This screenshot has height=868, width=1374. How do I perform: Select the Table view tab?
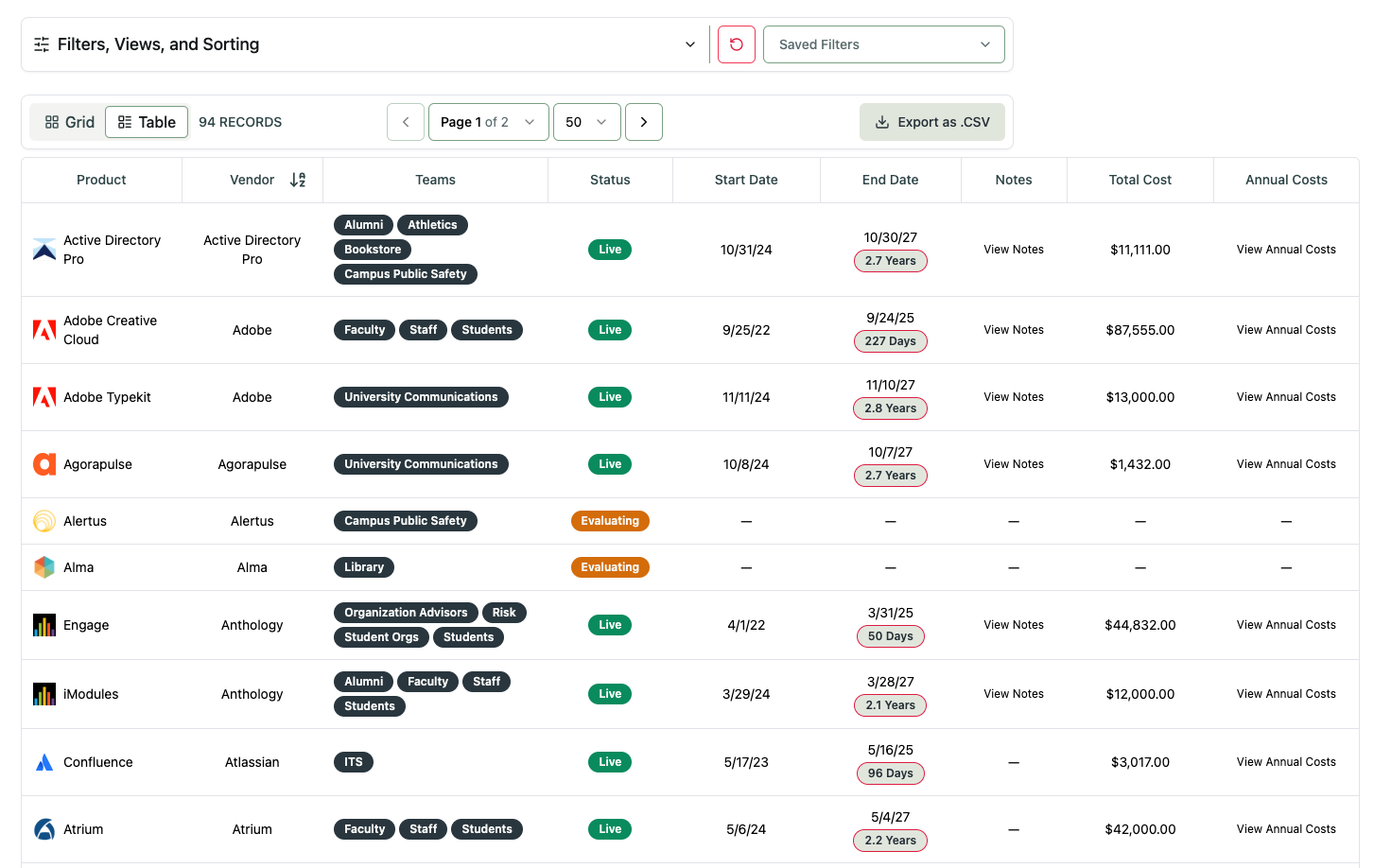[x=147, y=121]
